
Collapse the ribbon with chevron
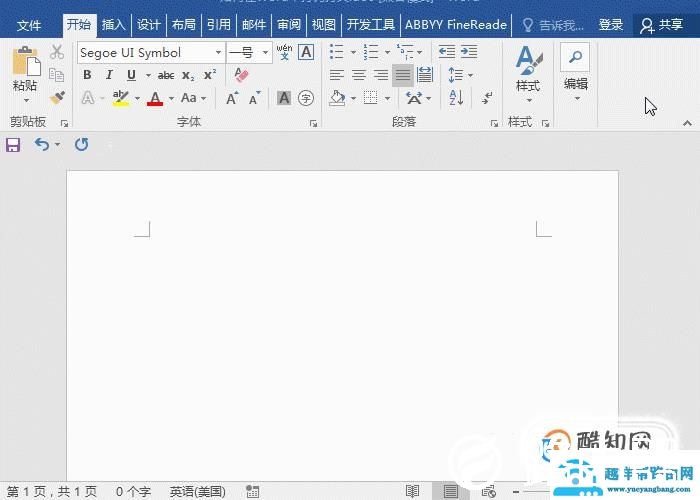[x=688, y=123]
